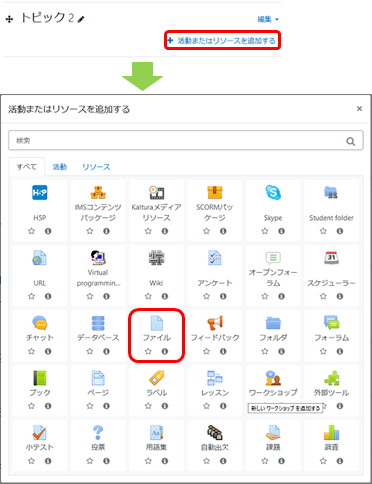Select the レッスン lesson icon
Image resolution: width=372 pixels, height=484 pixels.
tap(215, 378)
